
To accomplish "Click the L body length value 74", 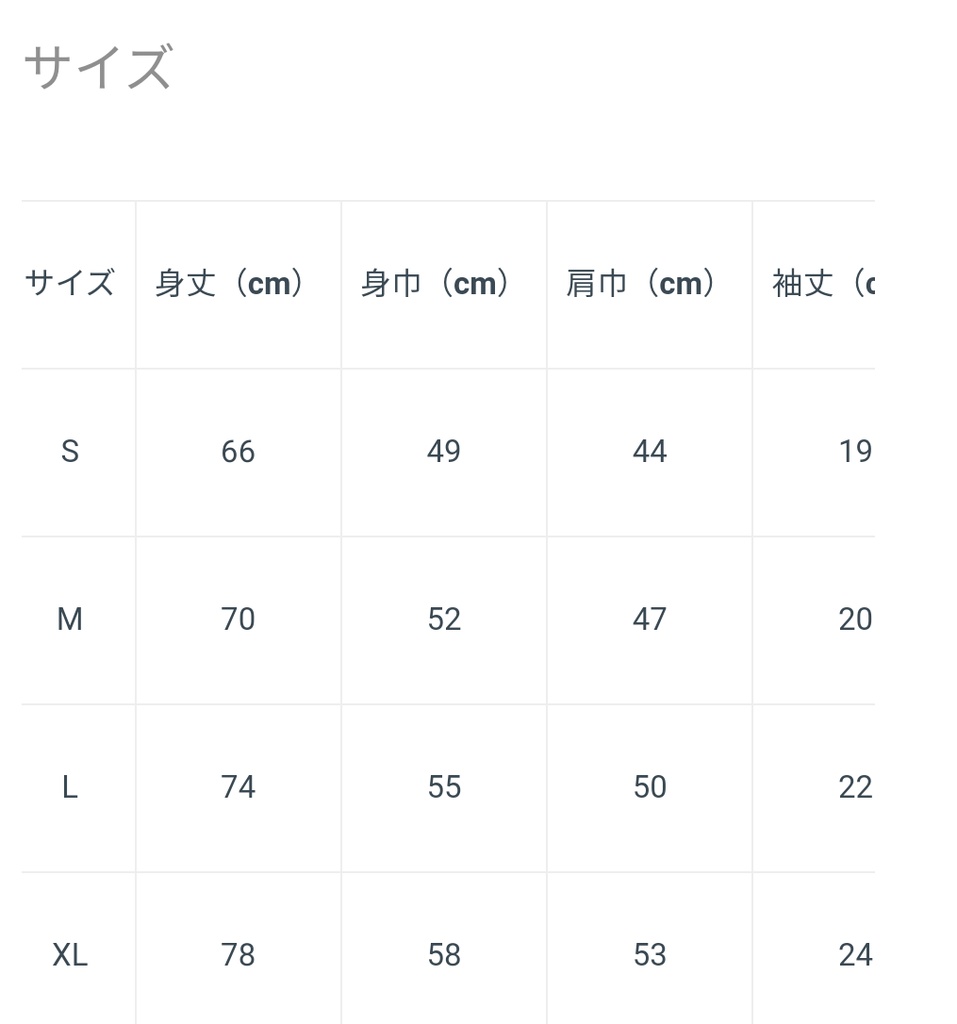I will [238, 788].
